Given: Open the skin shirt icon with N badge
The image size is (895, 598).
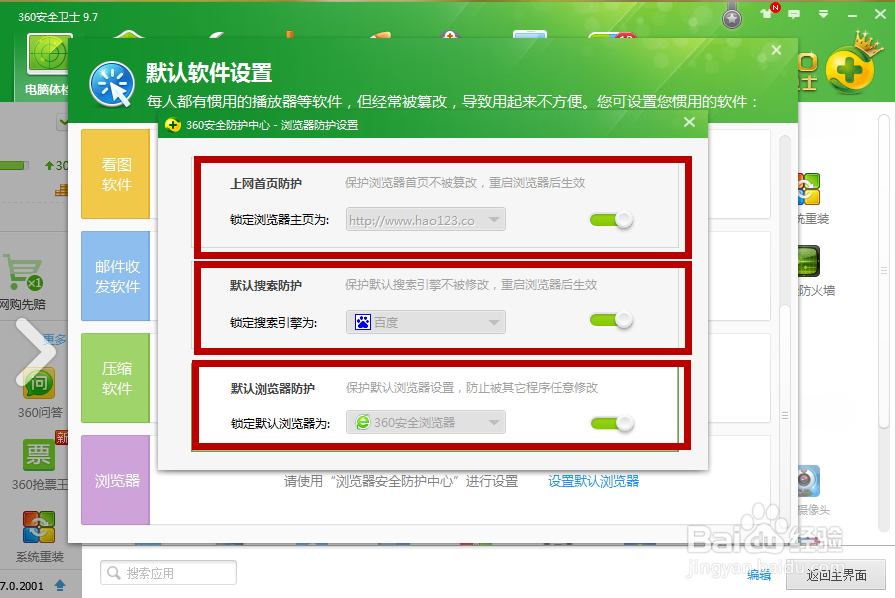Looking at the screenshot, I should [768, 12].
